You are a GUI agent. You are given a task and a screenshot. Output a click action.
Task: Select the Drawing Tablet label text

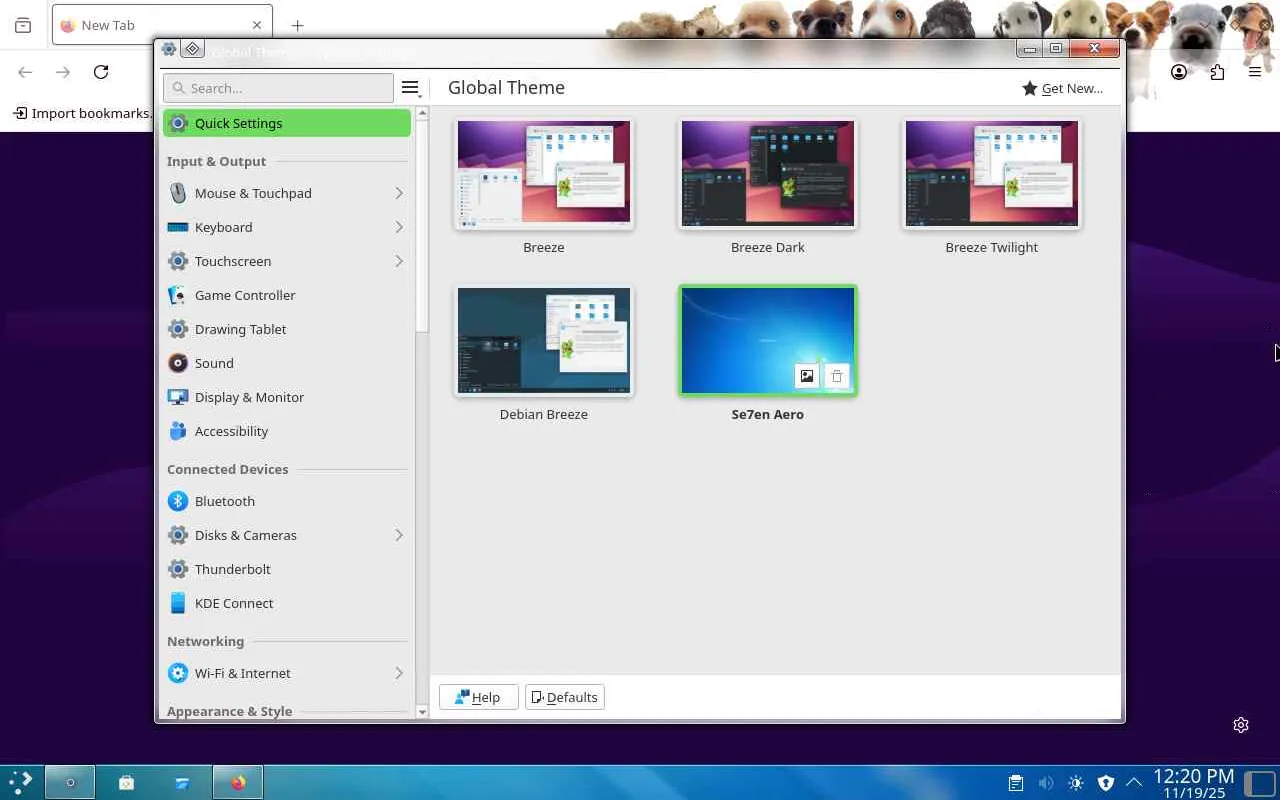[x=241, y=329]
